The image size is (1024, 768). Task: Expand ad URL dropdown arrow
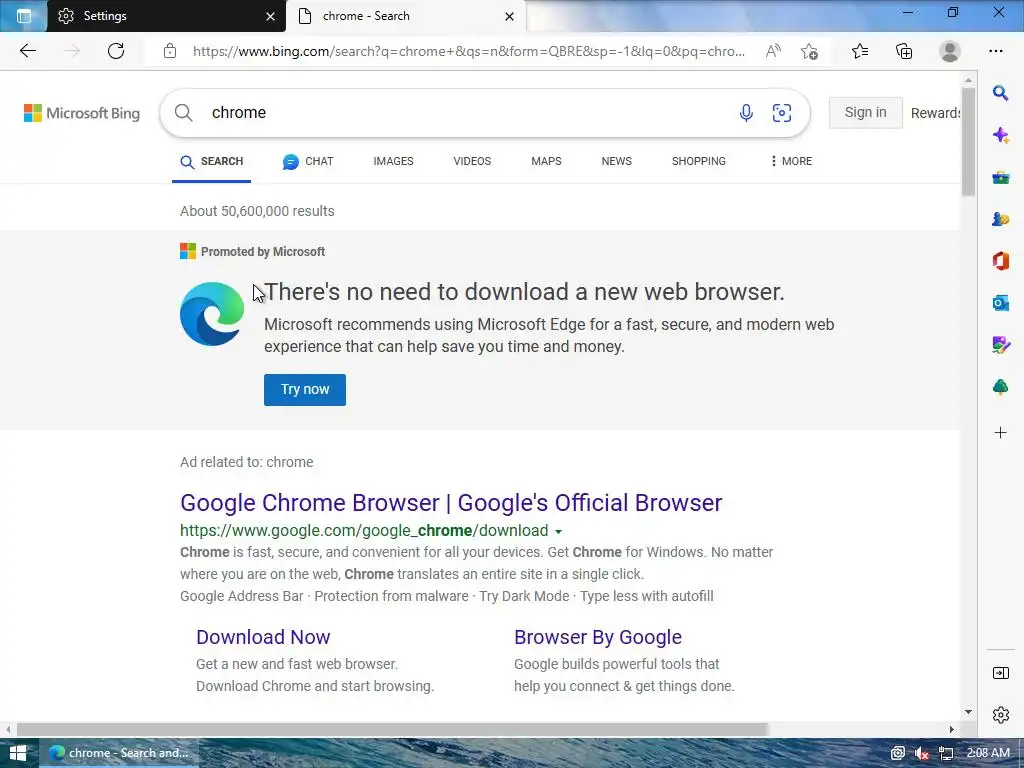point(558,532)
